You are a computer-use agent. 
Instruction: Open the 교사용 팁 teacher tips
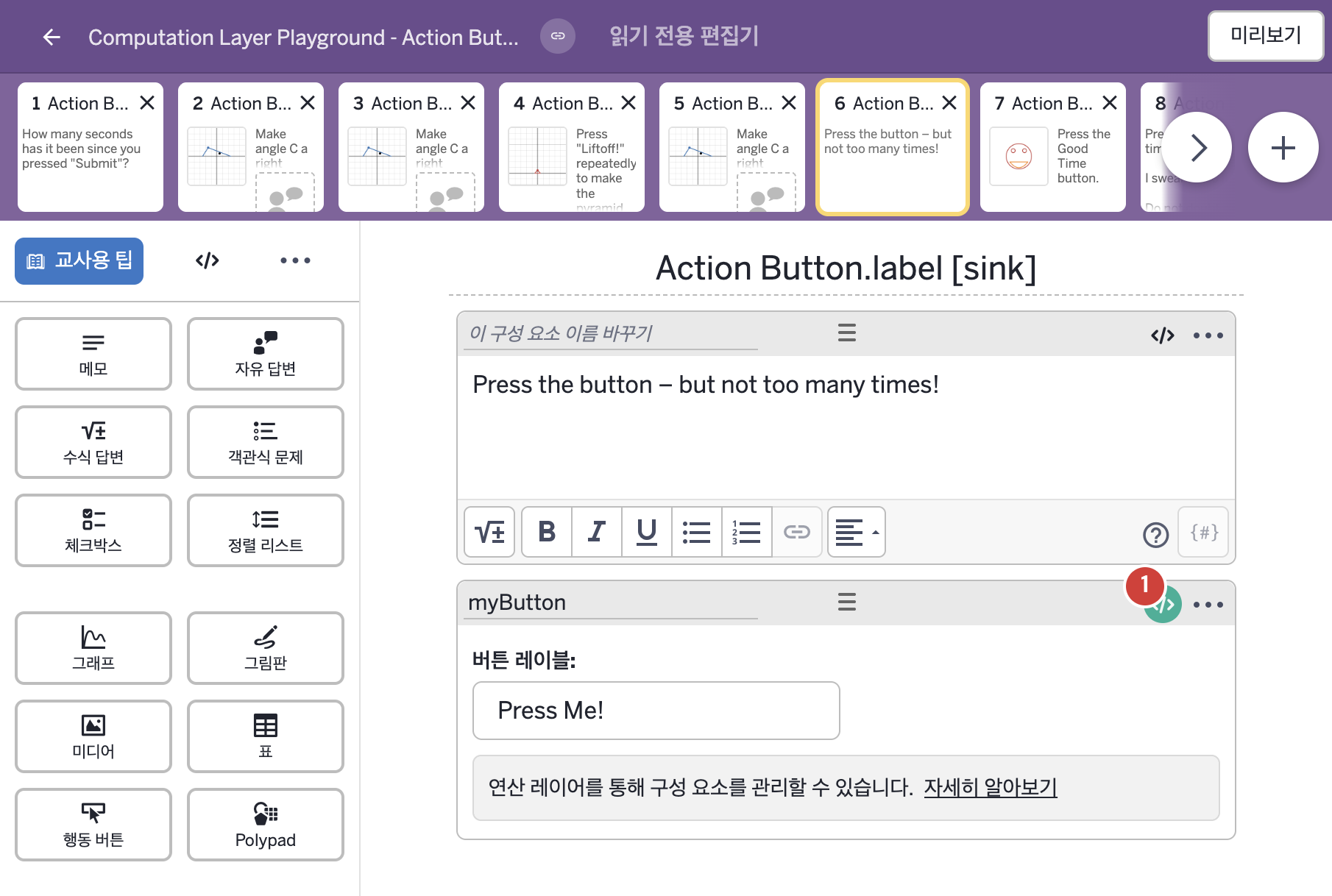[79, 260]
